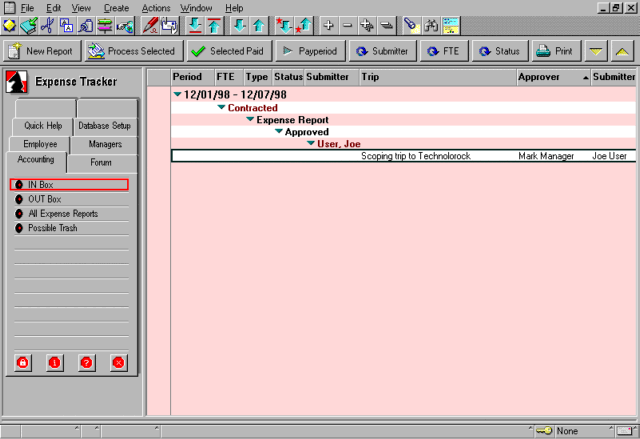Screen dimensions: 640x439
Task: Click the Payperiod button
Action: click(x=311, y=51)
